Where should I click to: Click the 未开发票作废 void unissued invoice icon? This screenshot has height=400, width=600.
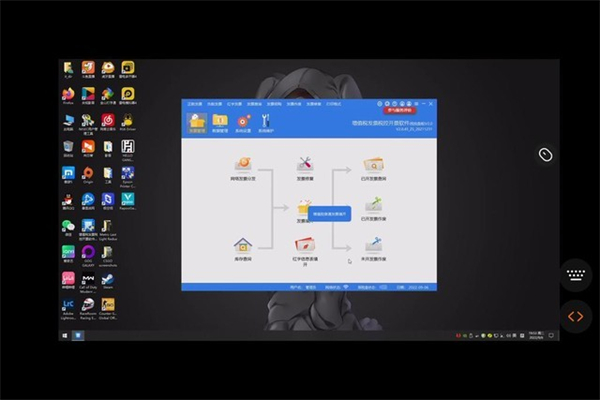(x=373, y=247)
